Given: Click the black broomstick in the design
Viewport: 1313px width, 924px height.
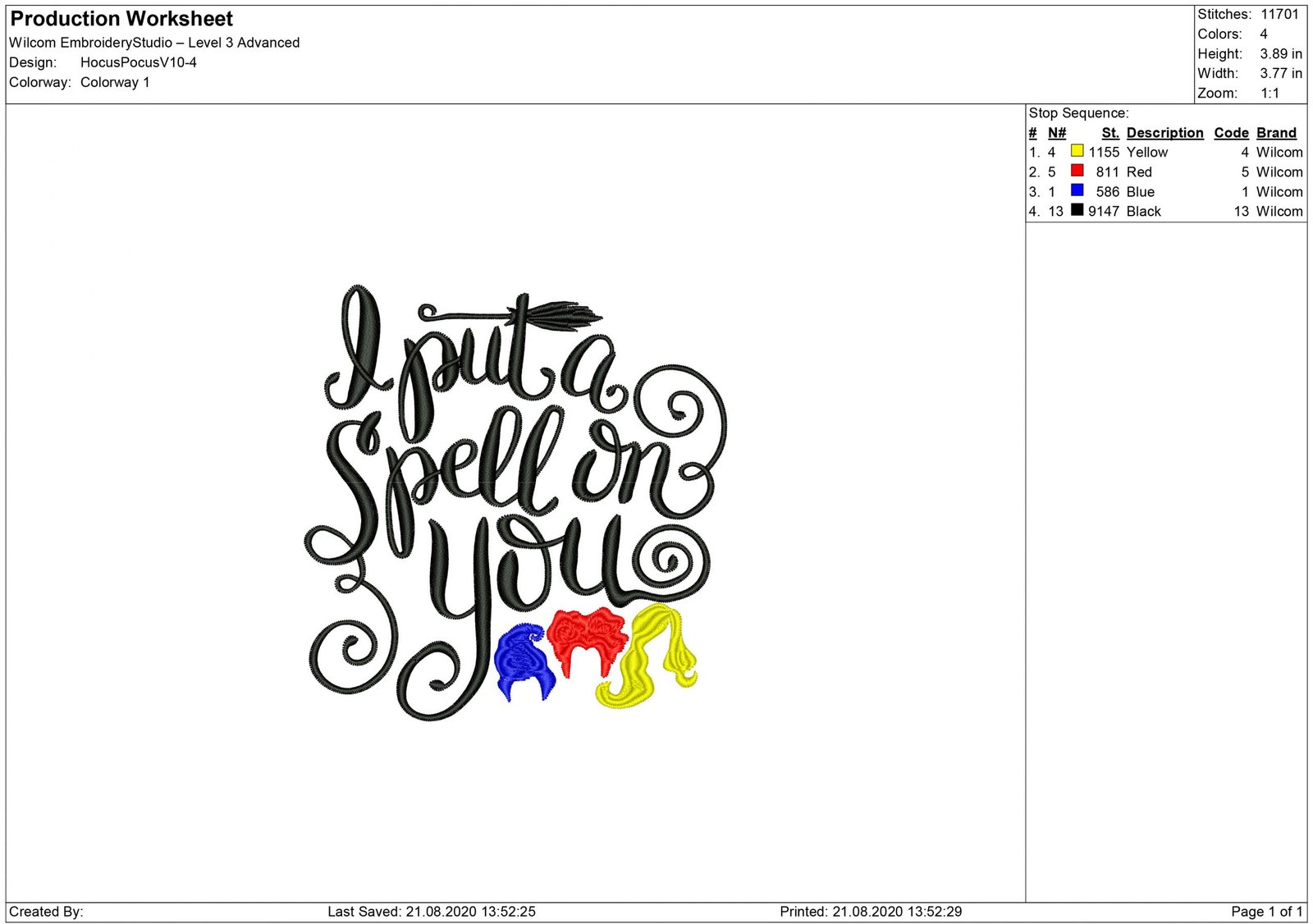Looking at the screenshot, I should pos(510,315).
